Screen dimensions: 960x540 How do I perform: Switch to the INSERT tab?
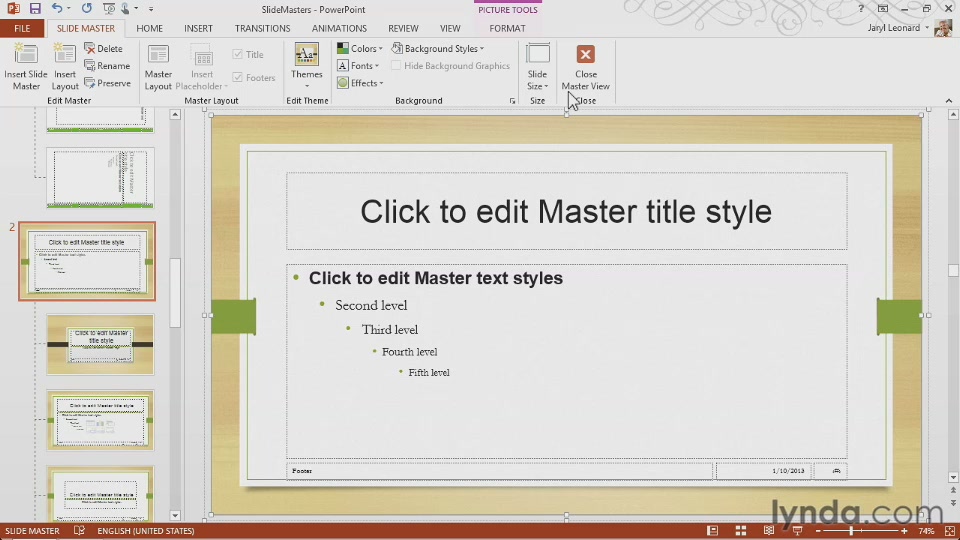click(198, 28)
